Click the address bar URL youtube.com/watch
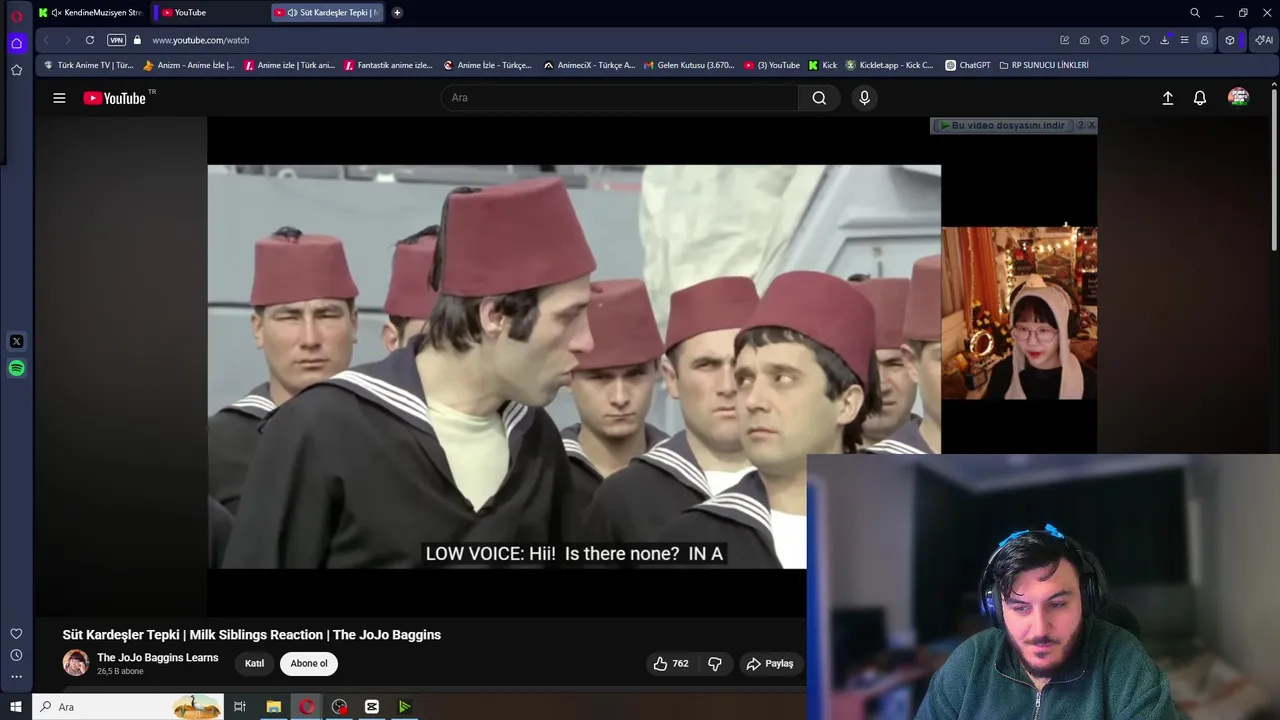The width and height of the screenshot is (1280, 720). (x=200, y=40)
